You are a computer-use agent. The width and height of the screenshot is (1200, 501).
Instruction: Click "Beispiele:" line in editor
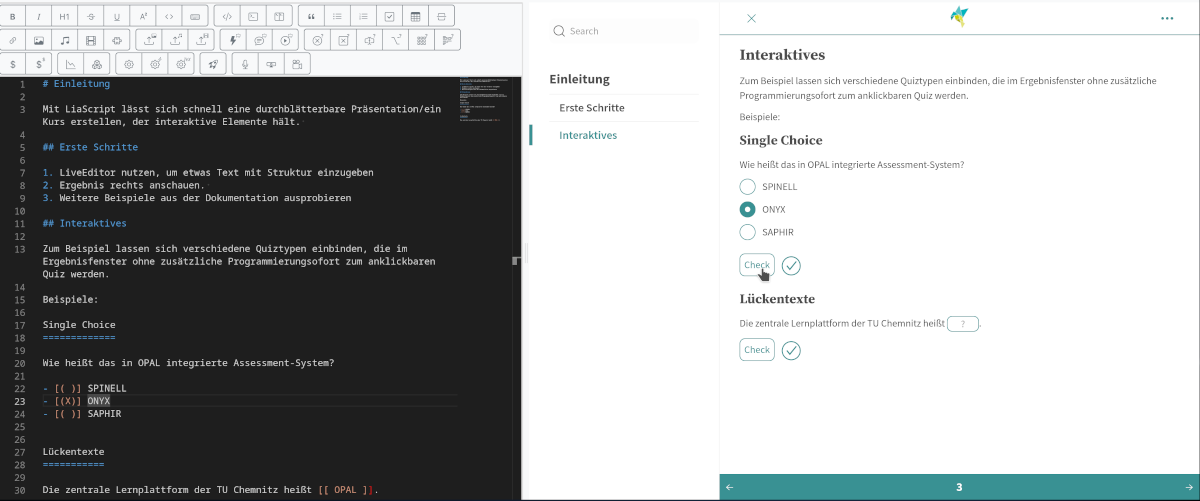70,299
